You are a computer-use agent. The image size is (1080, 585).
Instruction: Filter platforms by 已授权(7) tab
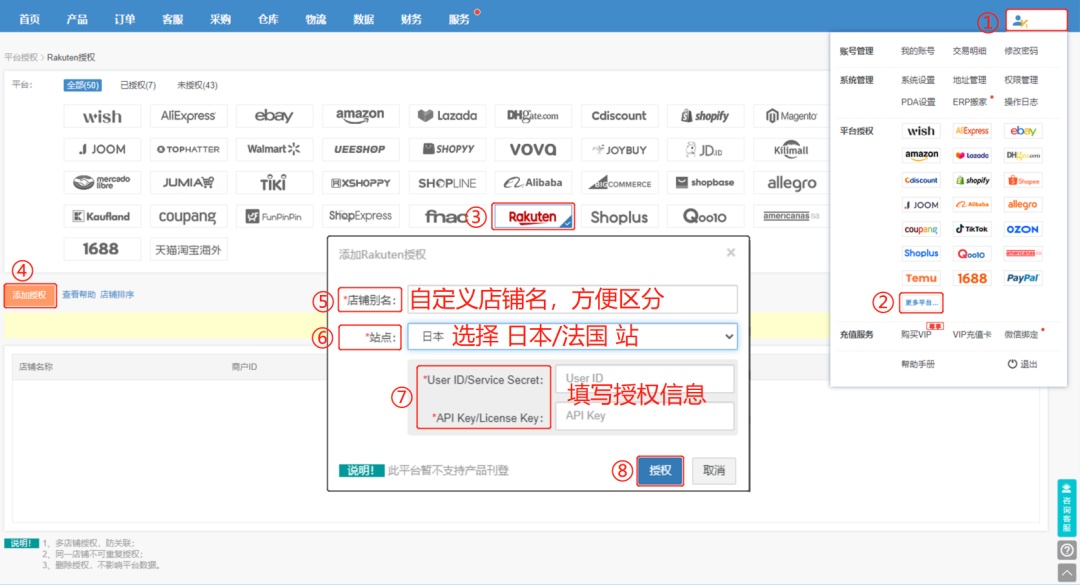tap(138, 85)
